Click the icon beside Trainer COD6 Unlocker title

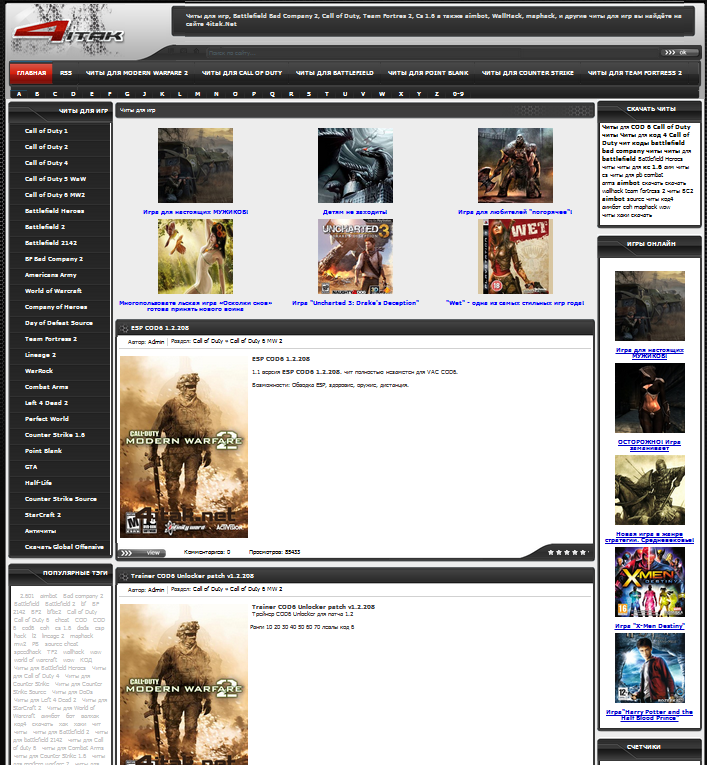tap(124, 576)
